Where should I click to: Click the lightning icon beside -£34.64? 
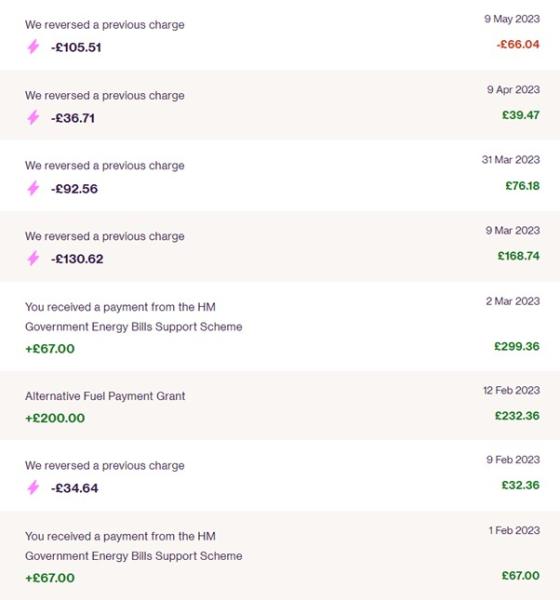click(33, 488)
